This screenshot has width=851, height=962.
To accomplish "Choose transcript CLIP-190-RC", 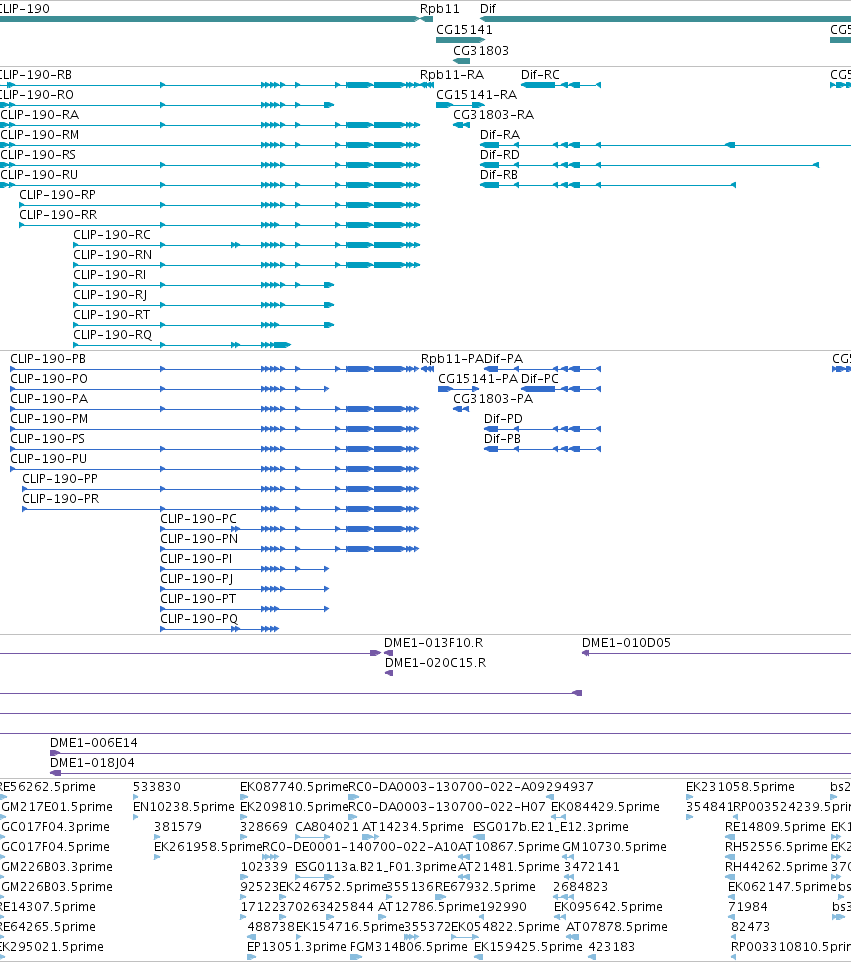I will point(112,234).
